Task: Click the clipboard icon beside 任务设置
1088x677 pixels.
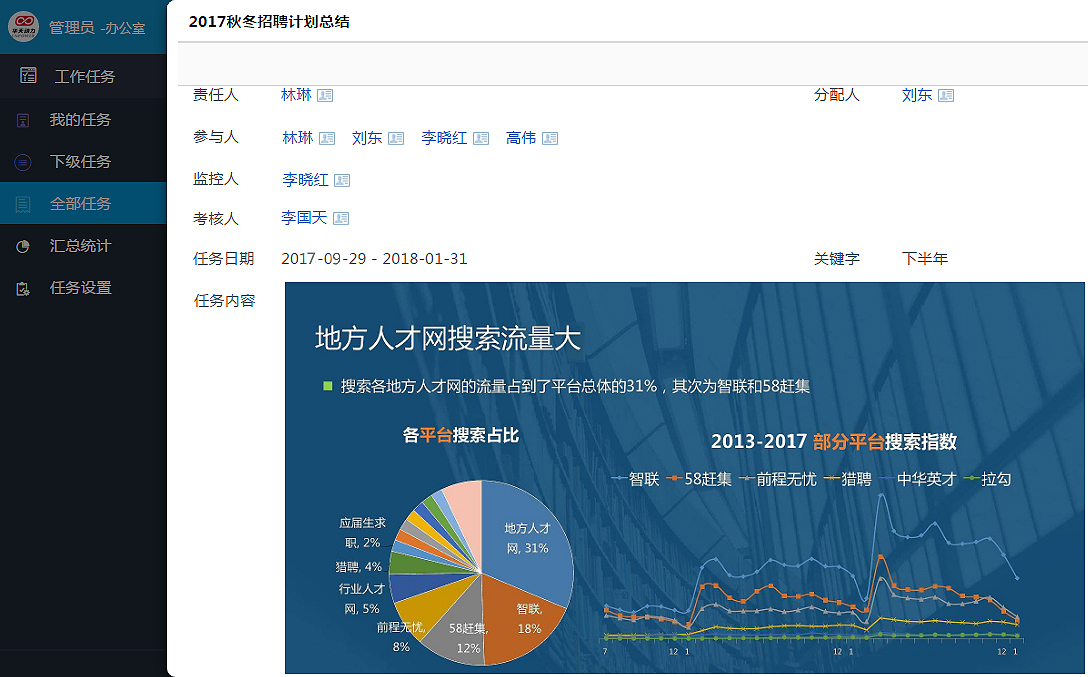Action: tap(23, 288)
